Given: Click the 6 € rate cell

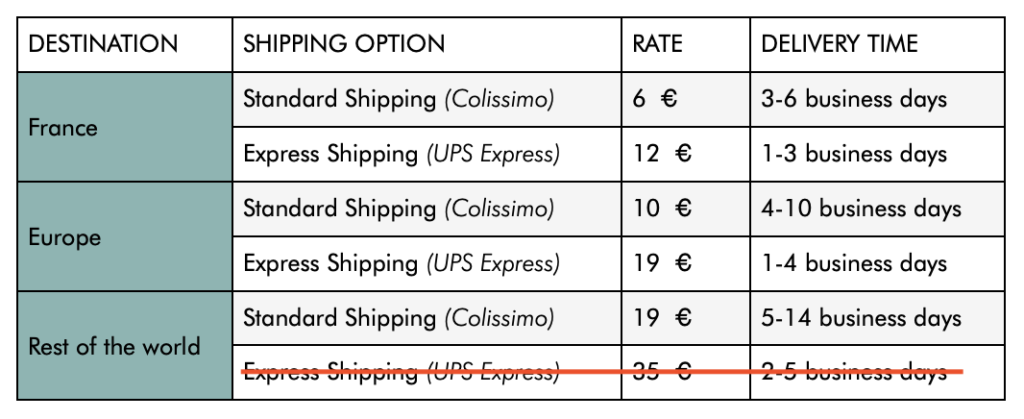Looking at the screenshot, I should (x=686, y=100).
